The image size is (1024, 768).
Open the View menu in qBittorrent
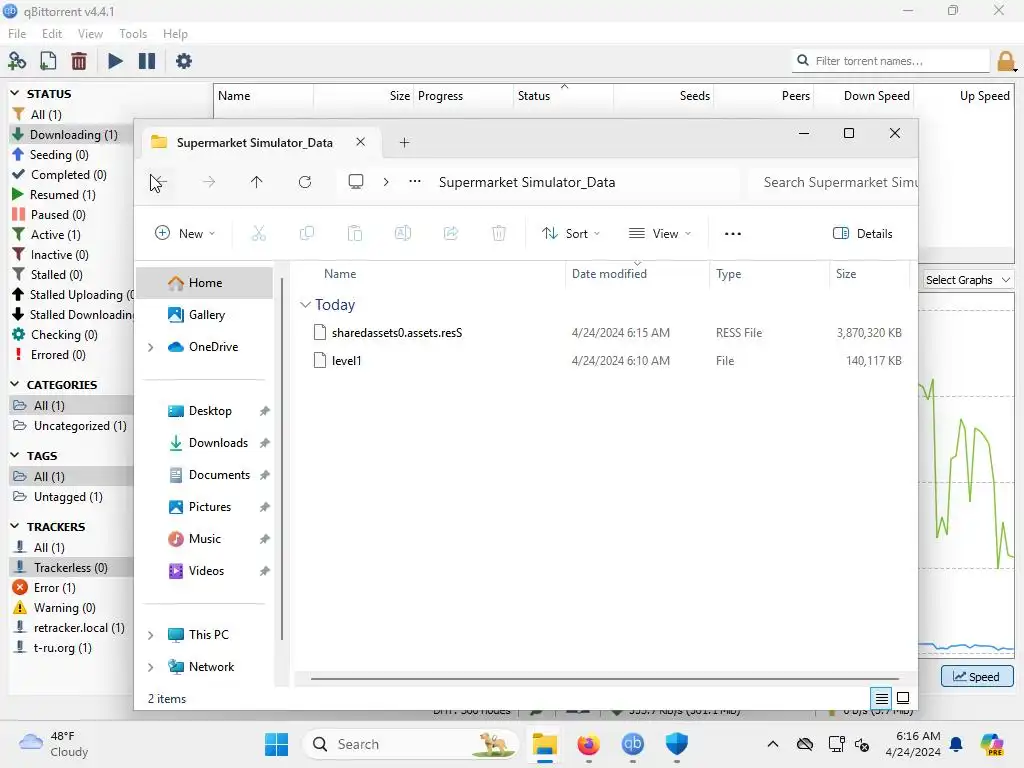[x=90, y=34]
